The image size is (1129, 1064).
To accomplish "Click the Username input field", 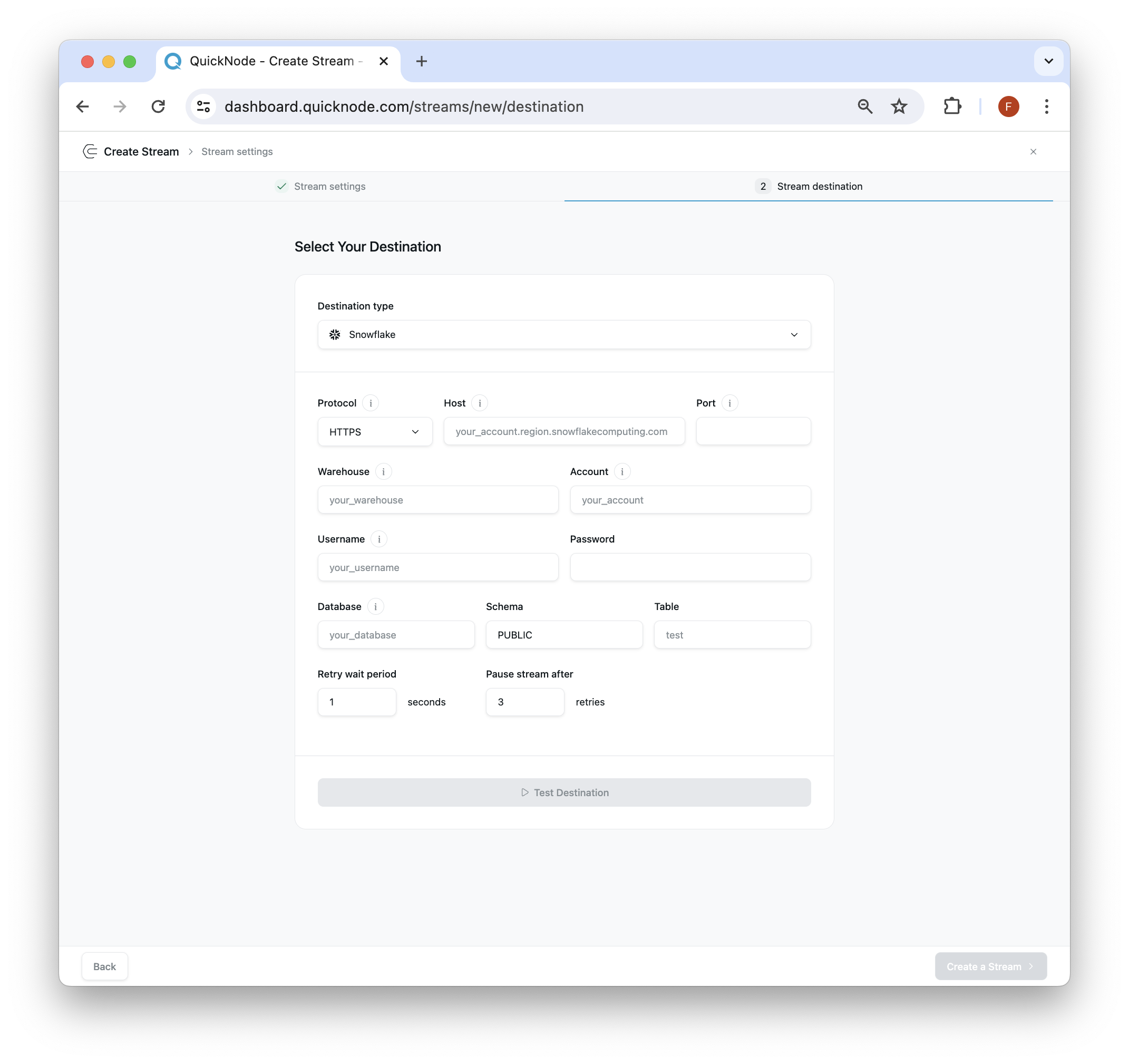I will (438, 567).
